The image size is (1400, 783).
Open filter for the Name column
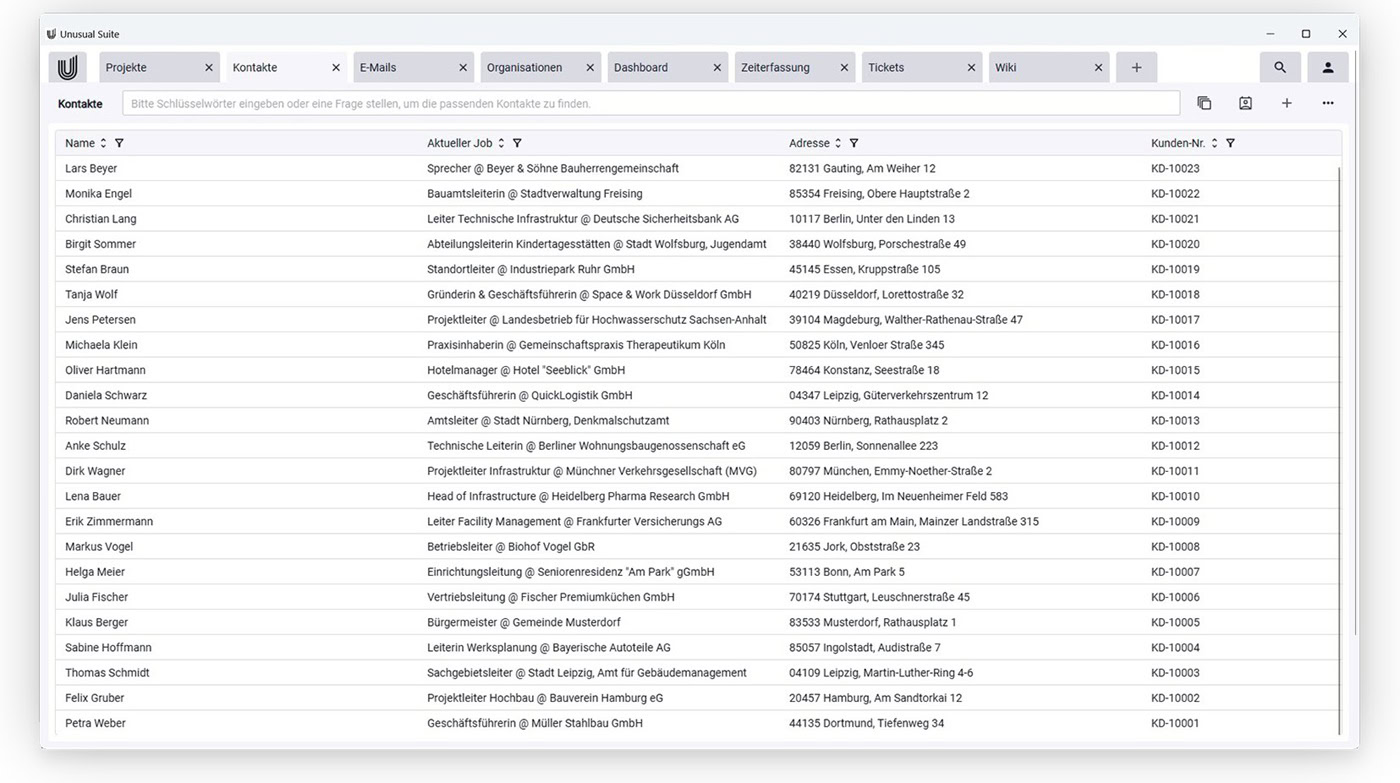tap(119, 143)
